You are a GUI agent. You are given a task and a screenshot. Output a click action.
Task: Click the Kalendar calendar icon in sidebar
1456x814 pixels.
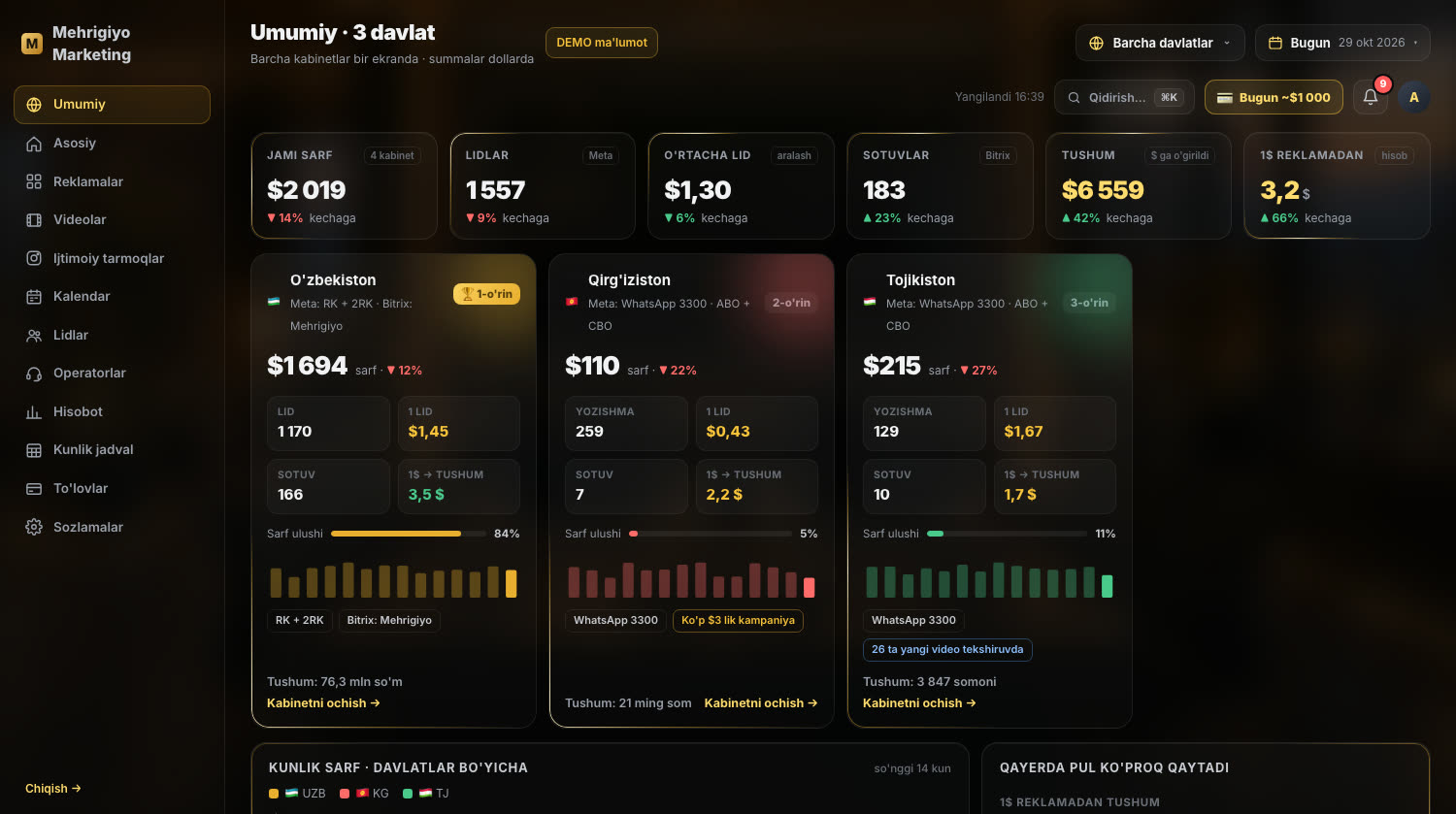click(x=34, y=296)
